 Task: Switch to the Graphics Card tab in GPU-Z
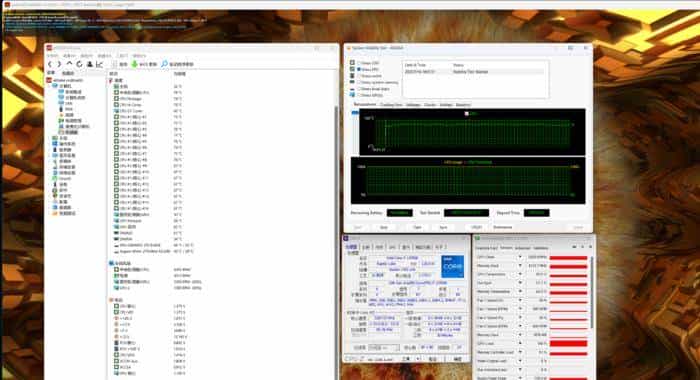[487, 248]
